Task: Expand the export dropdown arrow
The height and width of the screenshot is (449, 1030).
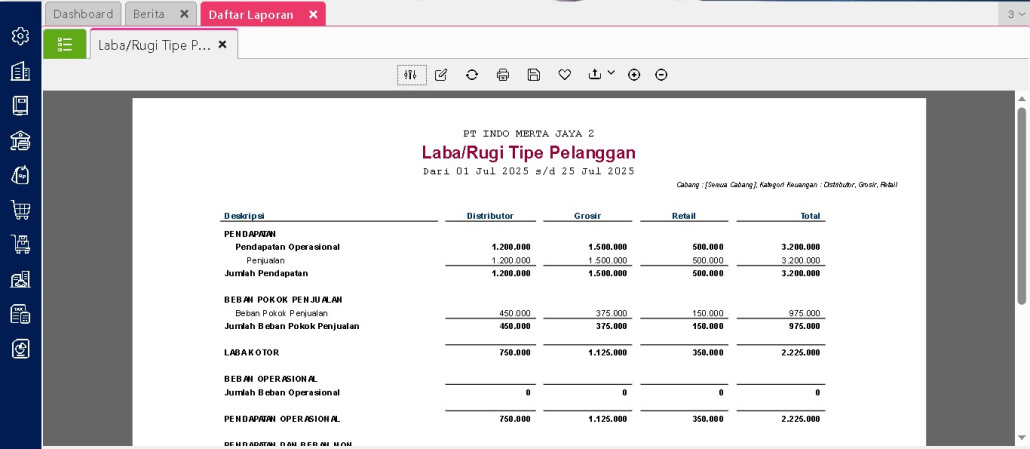Action: click(611, 74)
